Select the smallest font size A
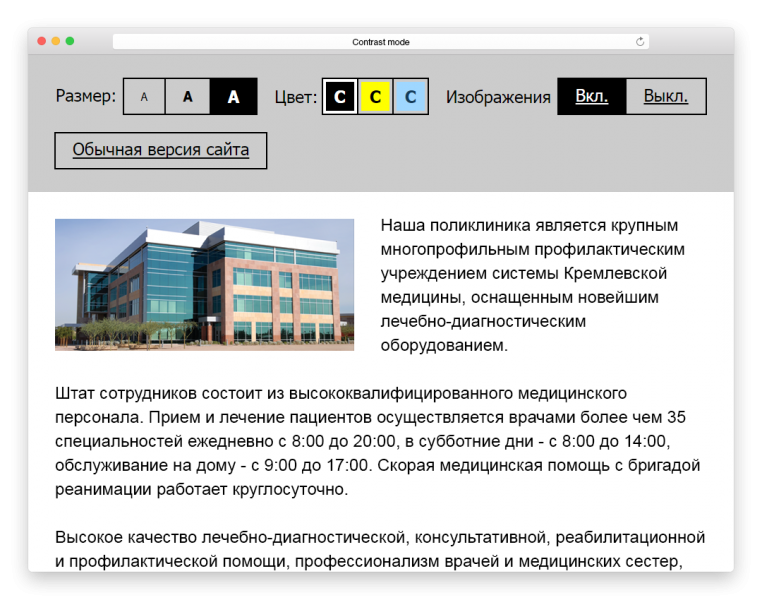Image resolution: width=762 pixels, height=600 pixels. 144,97
